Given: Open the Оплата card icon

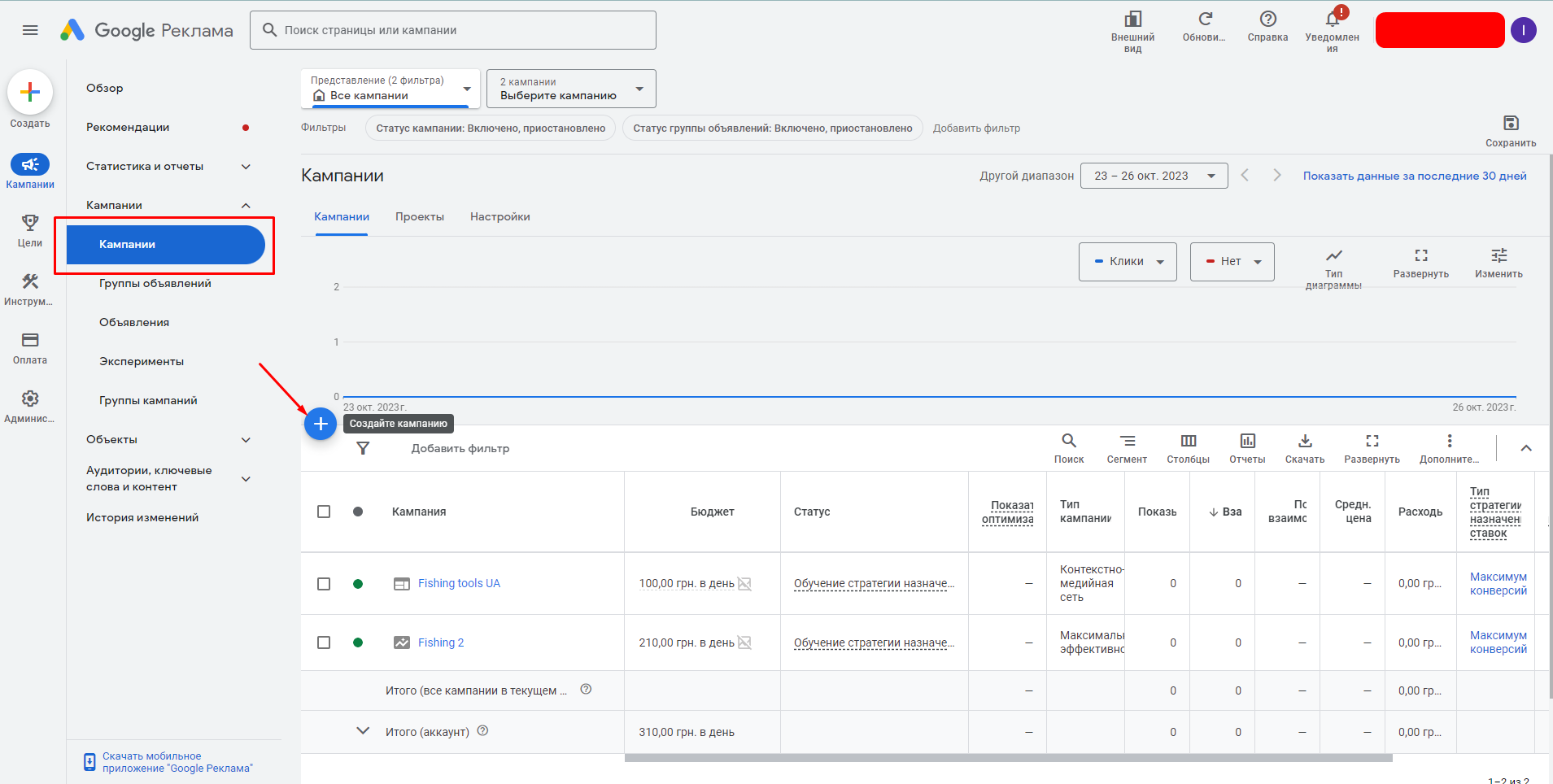Looking at the screenshot, I should 30,340.
